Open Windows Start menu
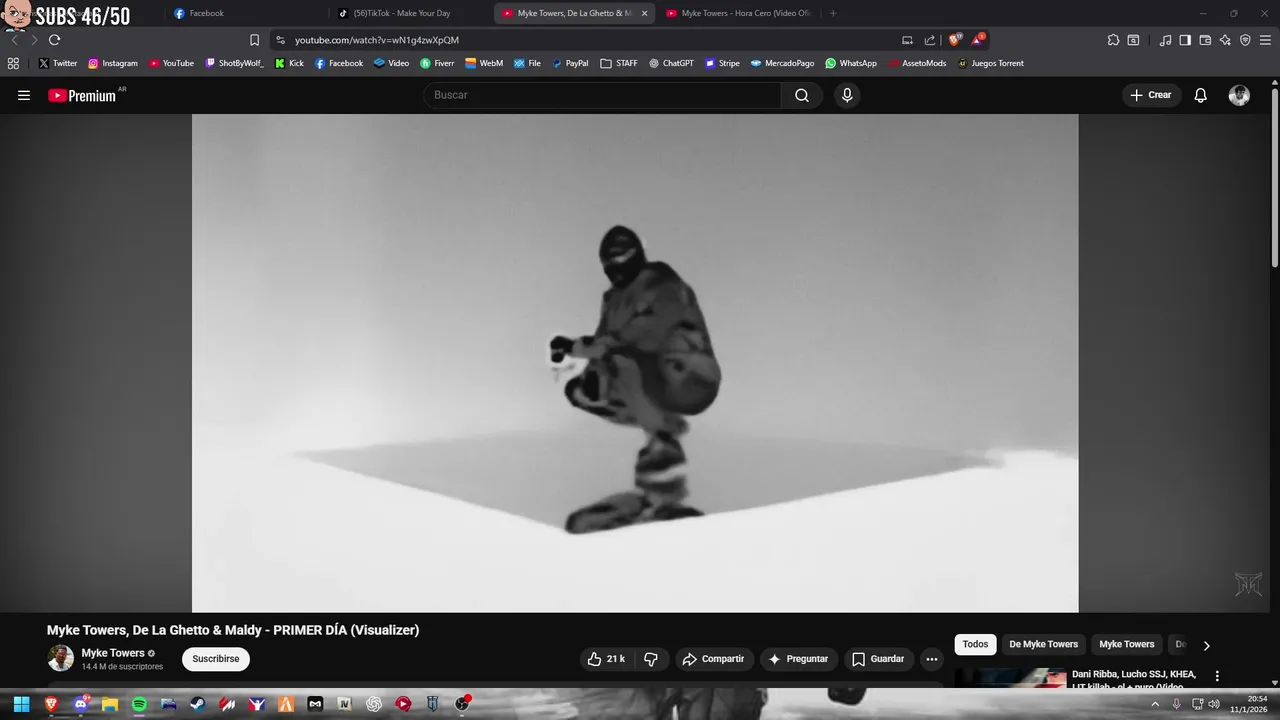 click(21, 704)
